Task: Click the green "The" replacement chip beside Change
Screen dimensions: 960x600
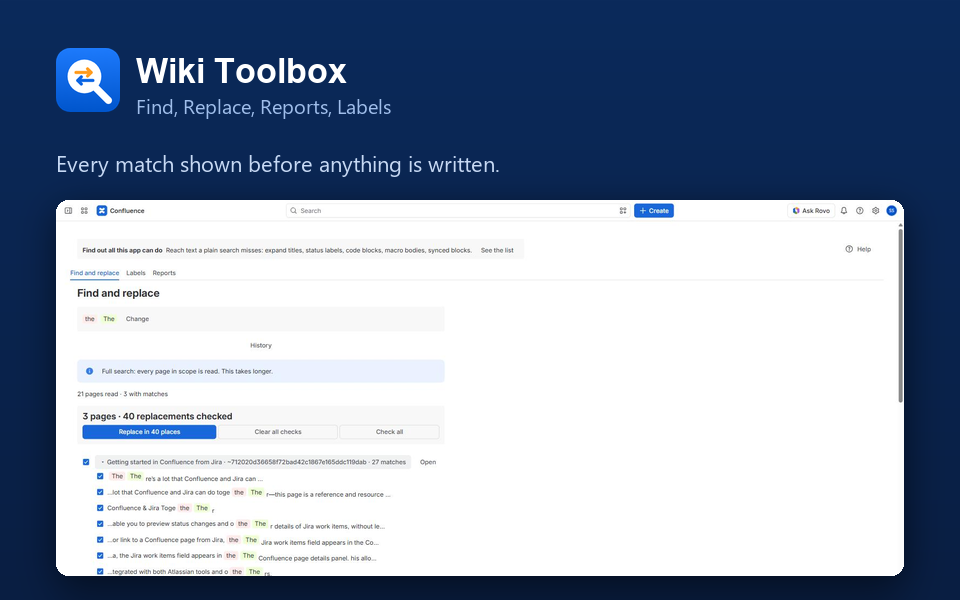Action: tap(109, 319)
